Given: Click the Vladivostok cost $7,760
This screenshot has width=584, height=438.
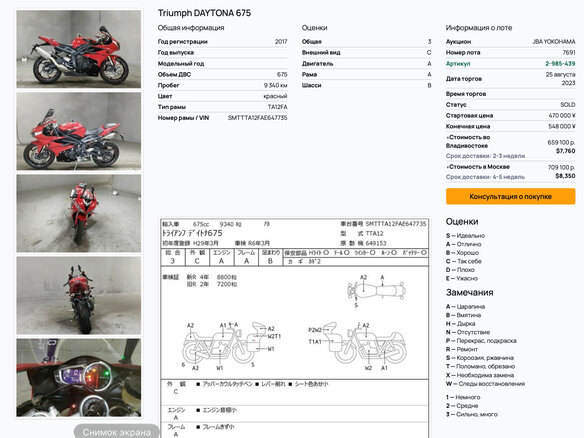Looking at the screenshot, I should 565,151.
